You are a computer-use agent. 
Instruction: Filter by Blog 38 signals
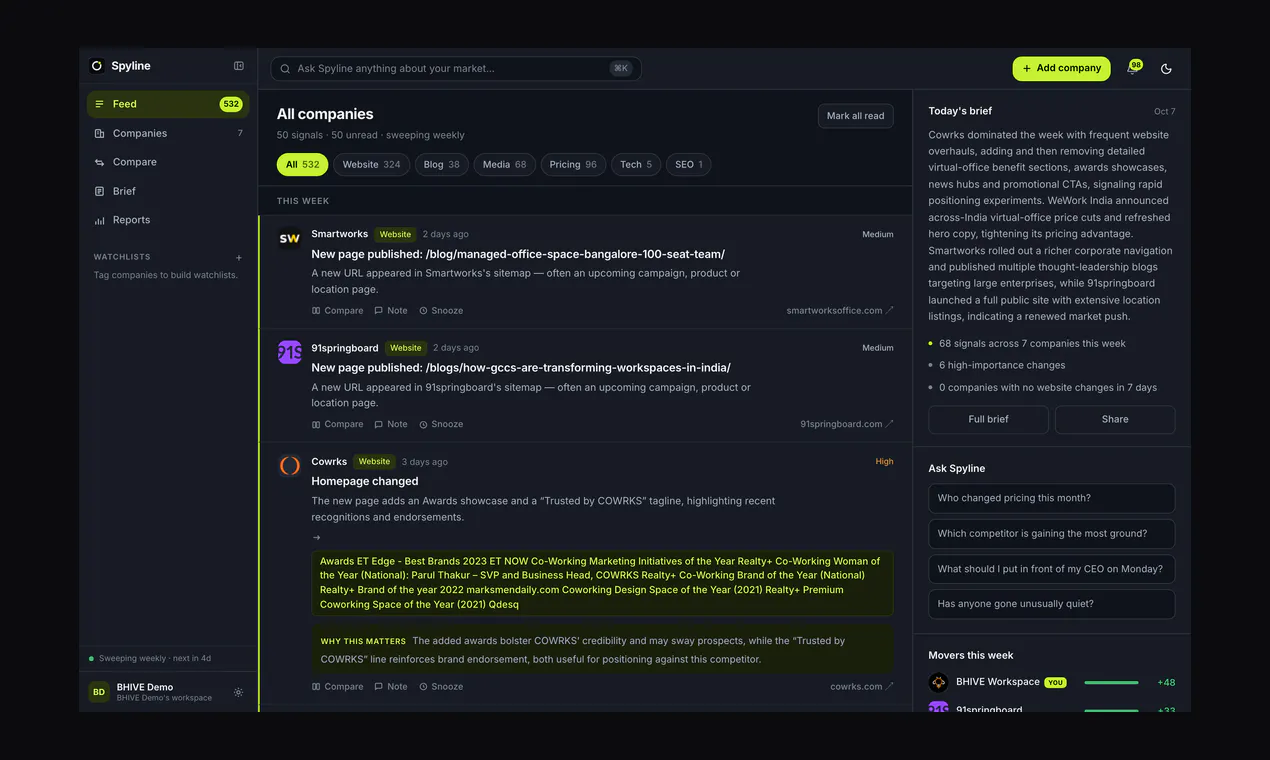[442, 164]
